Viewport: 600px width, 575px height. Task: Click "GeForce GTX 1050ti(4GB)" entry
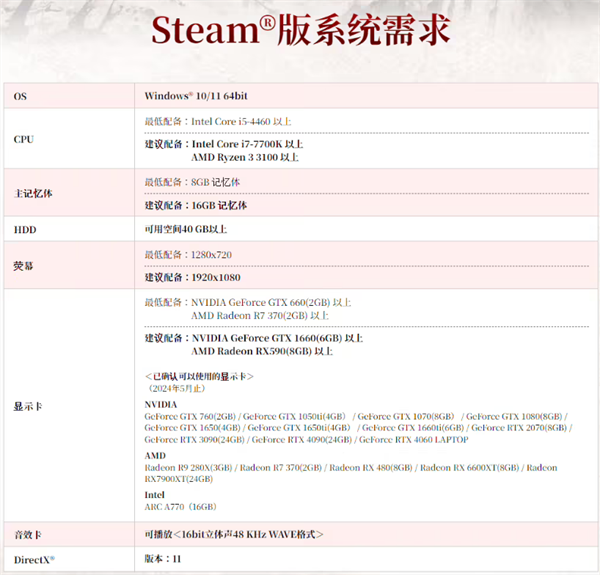click(294, 417)
